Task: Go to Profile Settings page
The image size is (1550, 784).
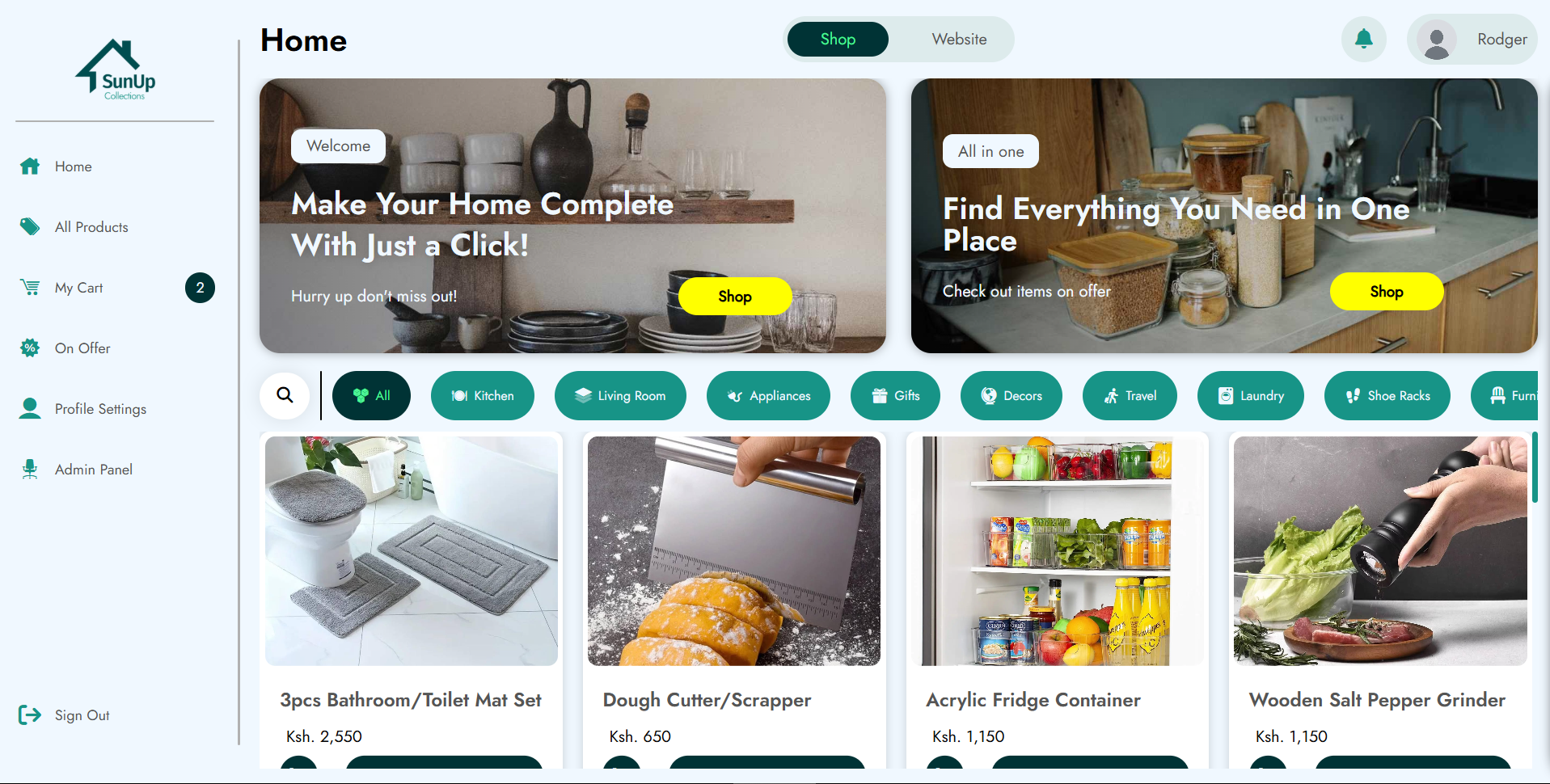Action: click(x=100, y=409)
